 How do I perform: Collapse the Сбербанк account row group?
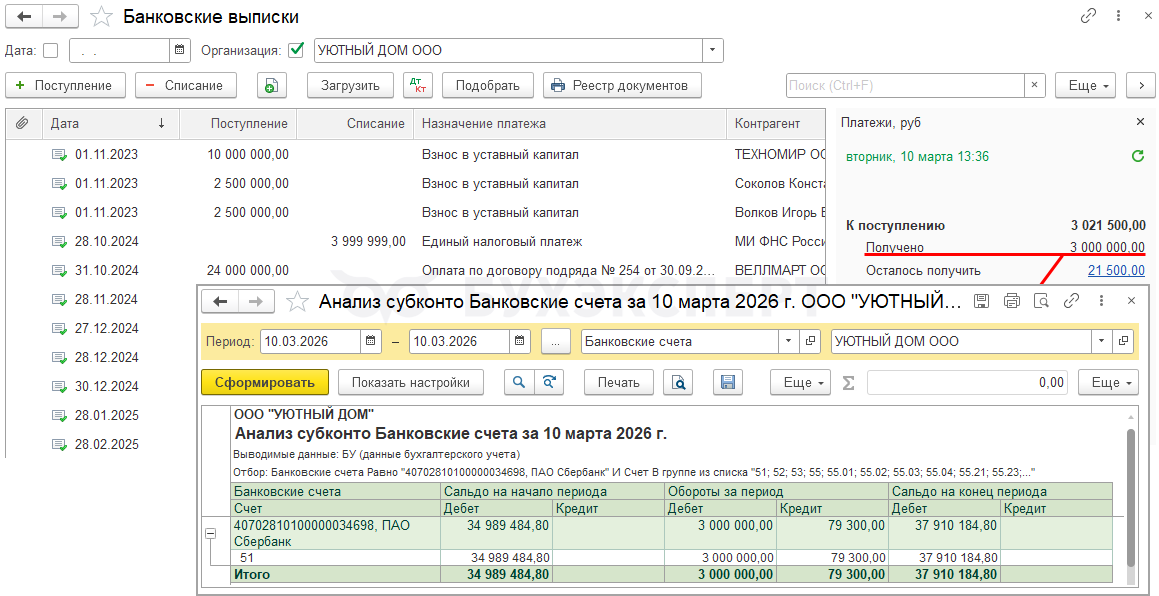point(211,534)
